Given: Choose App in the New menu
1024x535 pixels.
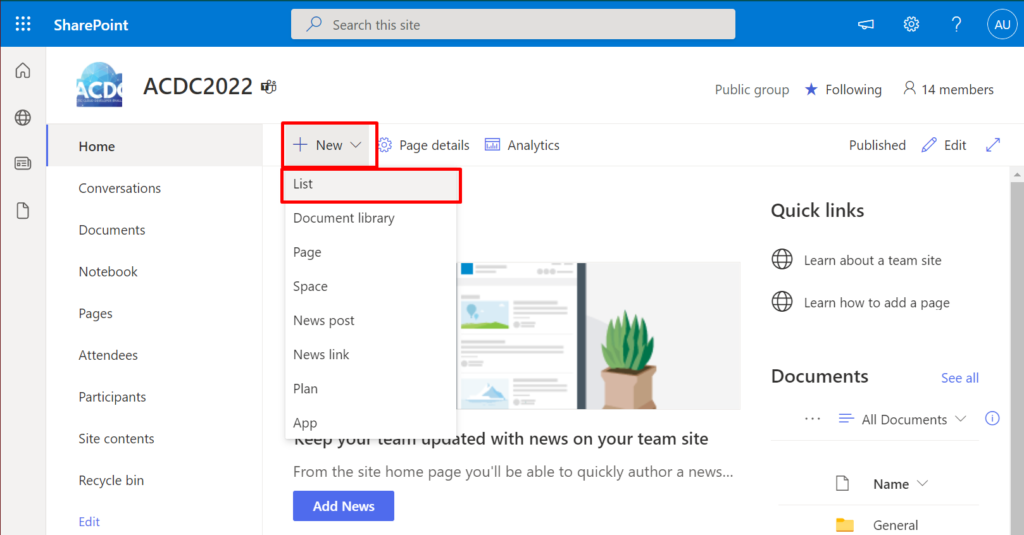Looking at the screenshot, I should tap(371, 423).
